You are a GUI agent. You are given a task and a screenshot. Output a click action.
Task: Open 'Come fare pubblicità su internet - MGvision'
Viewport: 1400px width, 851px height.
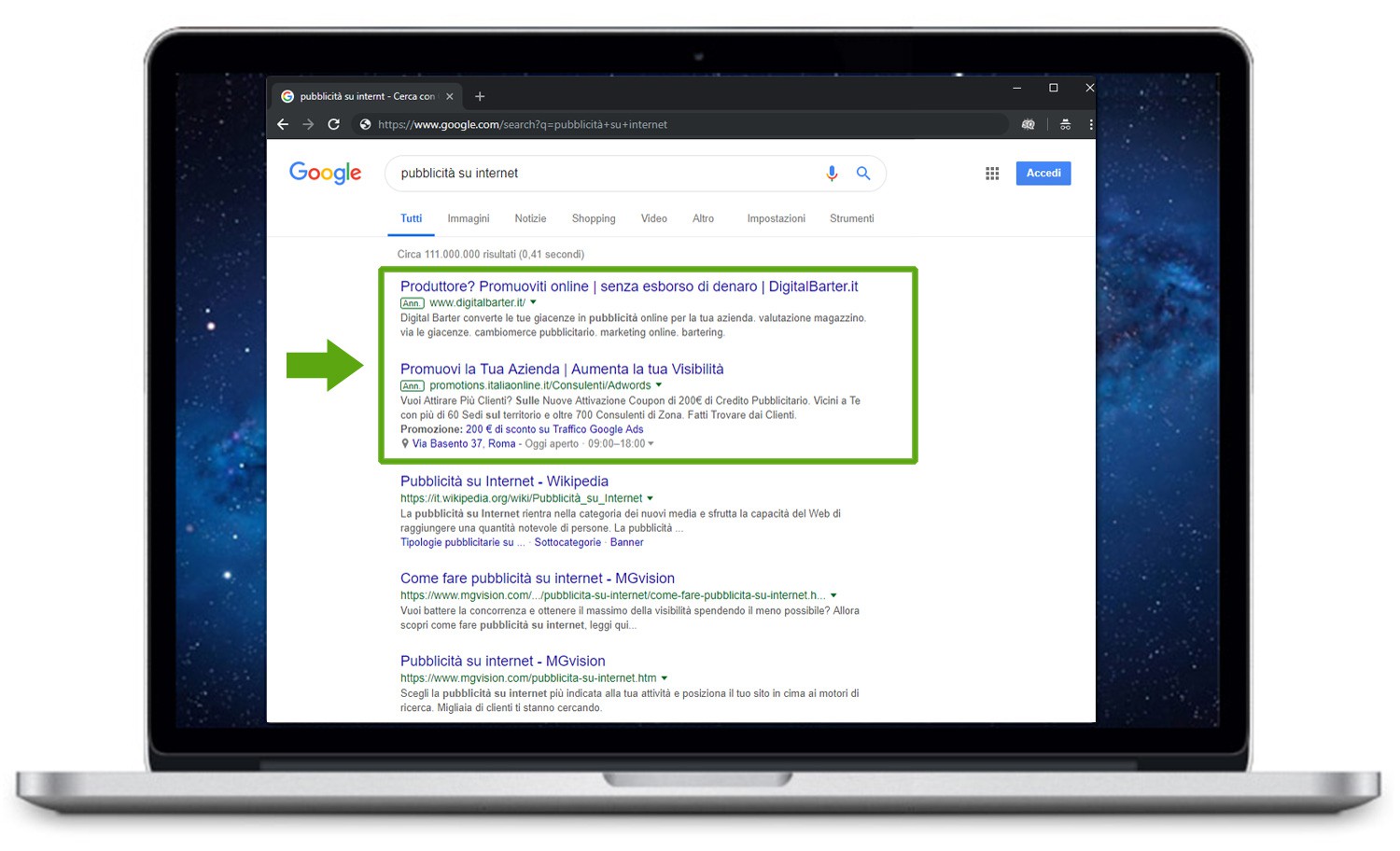coord(538,579)
